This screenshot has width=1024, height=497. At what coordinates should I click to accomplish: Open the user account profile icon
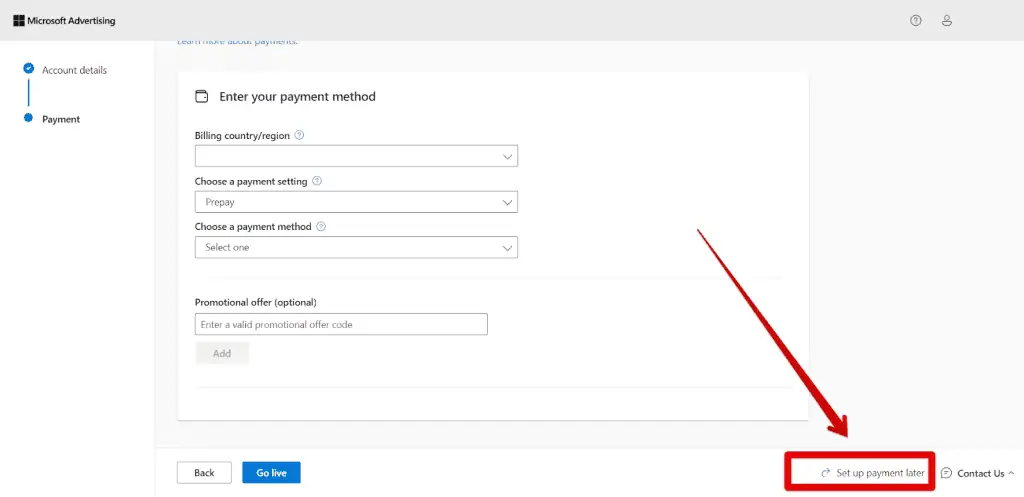(946, 21)
